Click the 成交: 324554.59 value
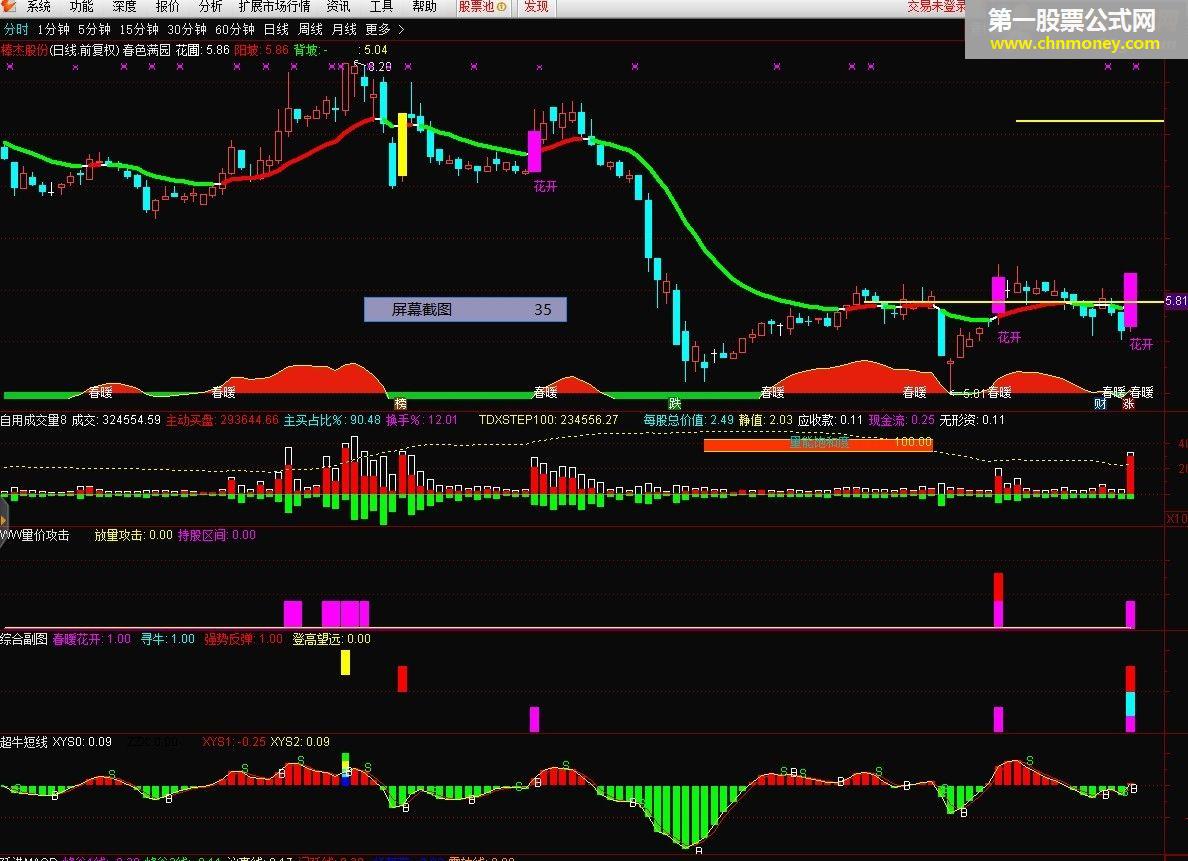 116,420
